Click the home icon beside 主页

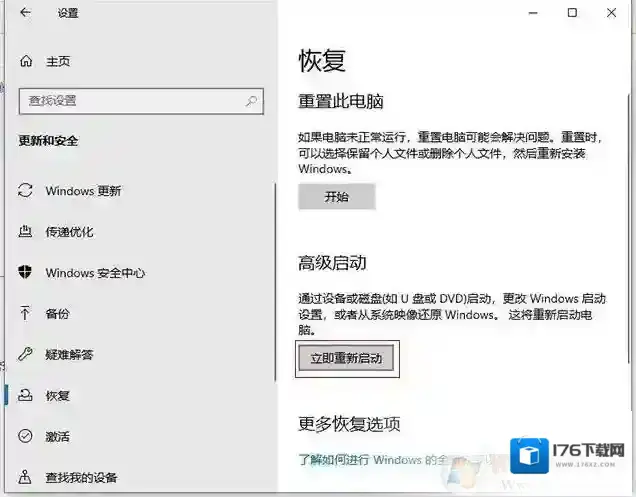26,61
